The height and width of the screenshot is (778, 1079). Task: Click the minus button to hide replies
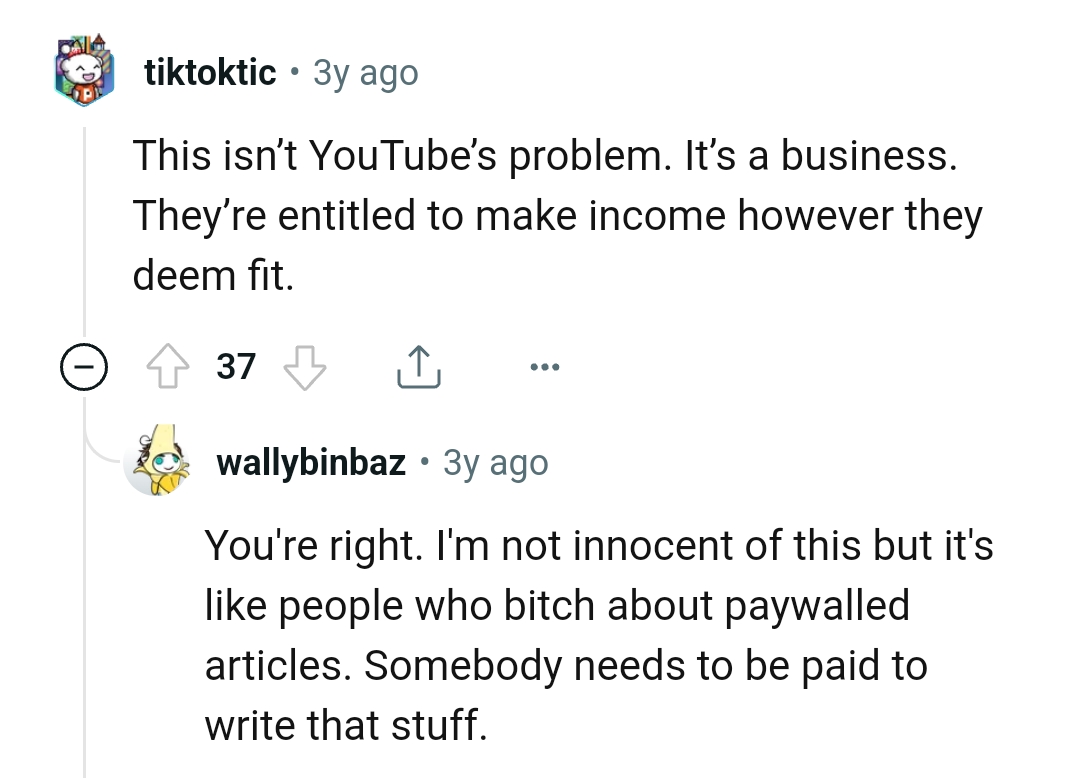tap(85, 367)
